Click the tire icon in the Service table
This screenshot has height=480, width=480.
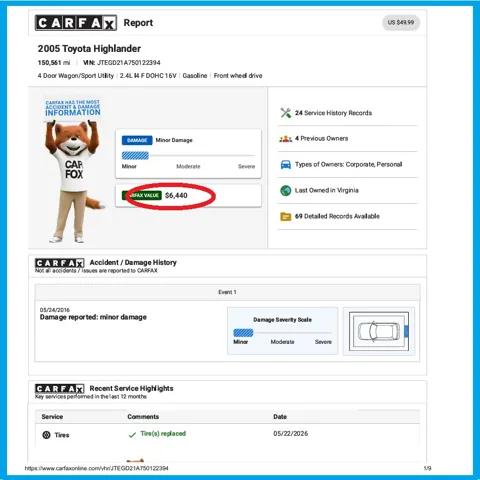tap(46, 435)
